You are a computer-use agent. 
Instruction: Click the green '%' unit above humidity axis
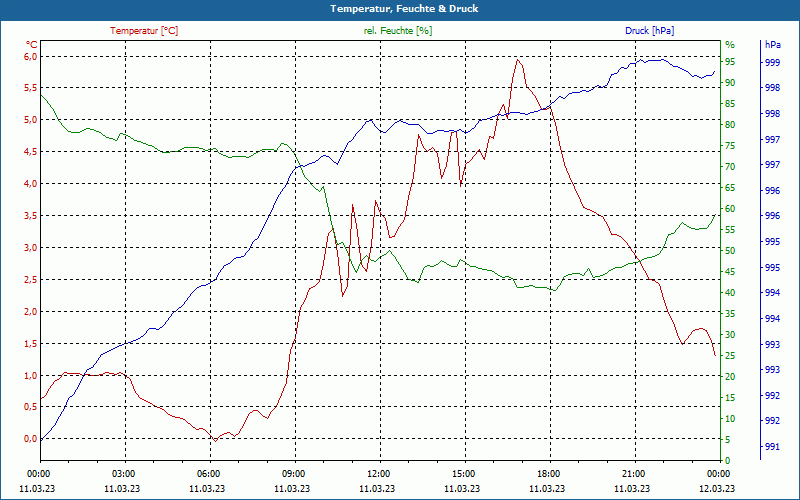(730, 45)
